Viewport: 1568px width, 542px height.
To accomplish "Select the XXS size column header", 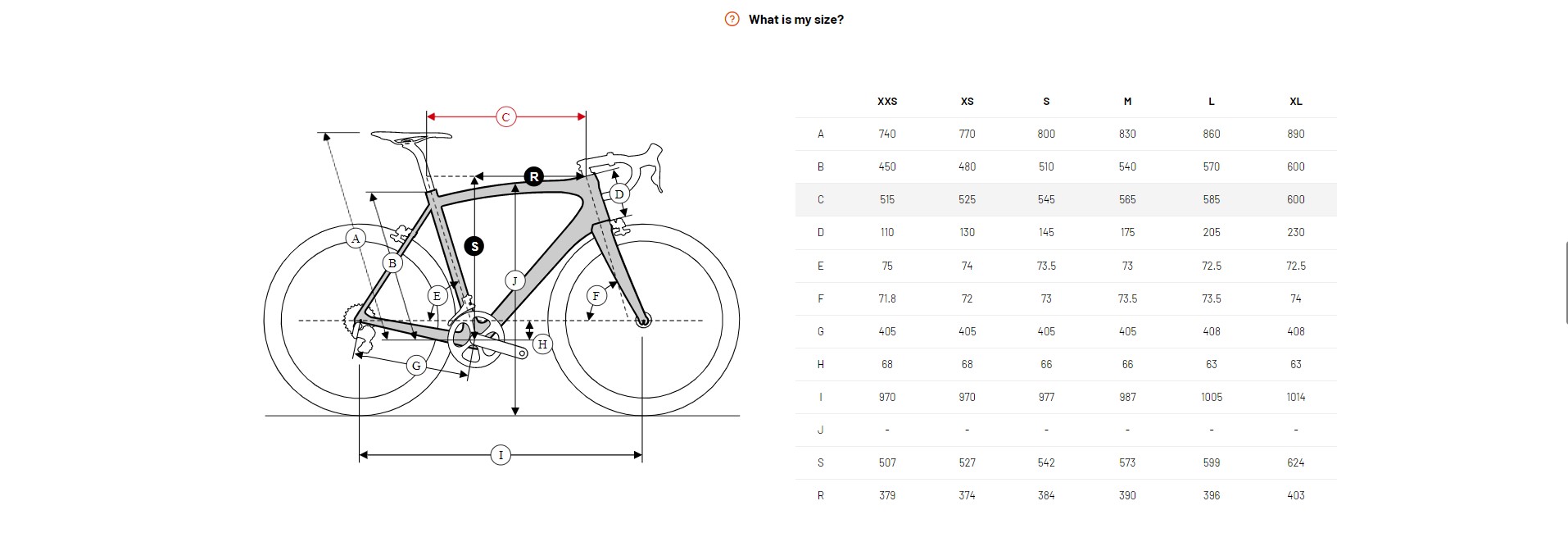I will [887, 102].
